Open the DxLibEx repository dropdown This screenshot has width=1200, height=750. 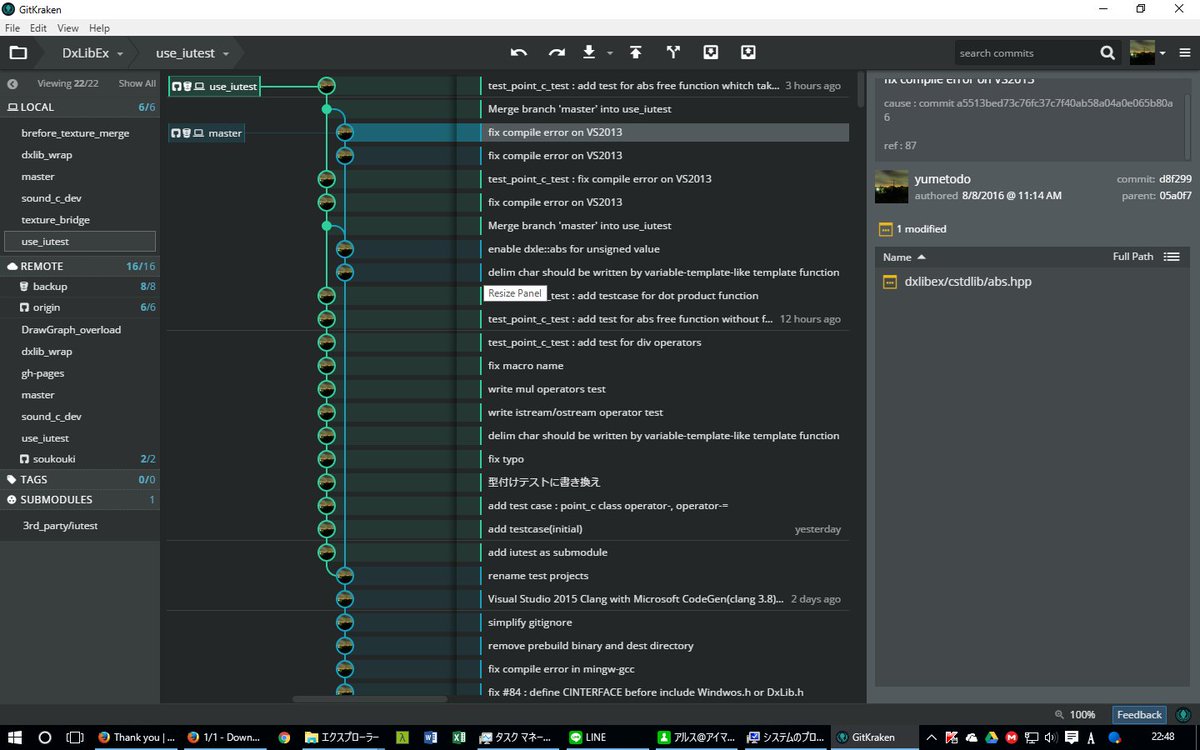[x=92, y=53]
